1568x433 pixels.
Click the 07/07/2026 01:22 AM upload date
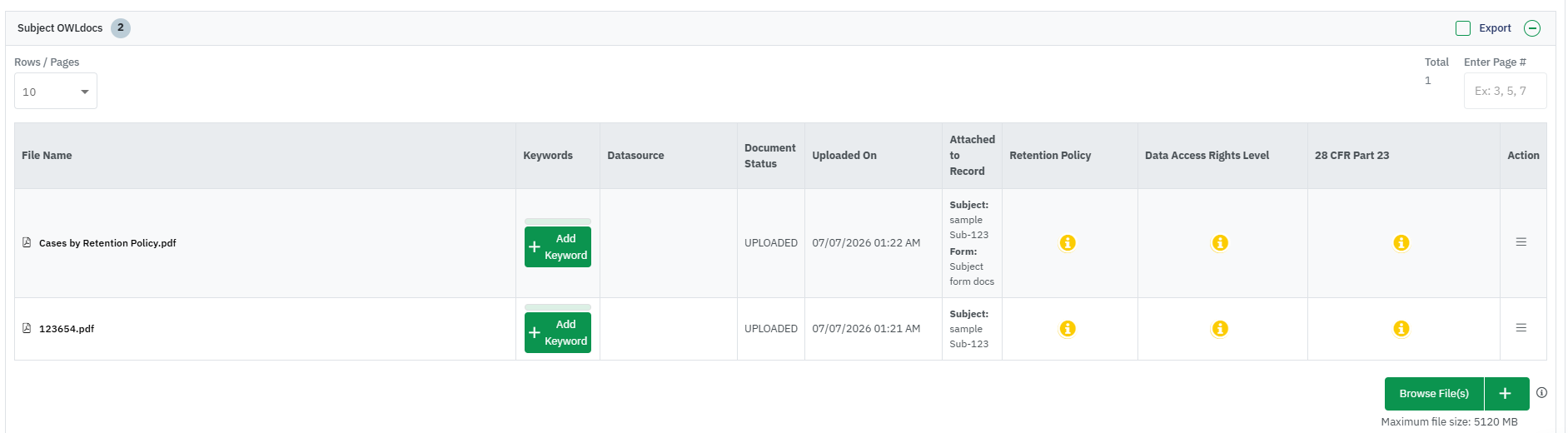pos(866,243)
